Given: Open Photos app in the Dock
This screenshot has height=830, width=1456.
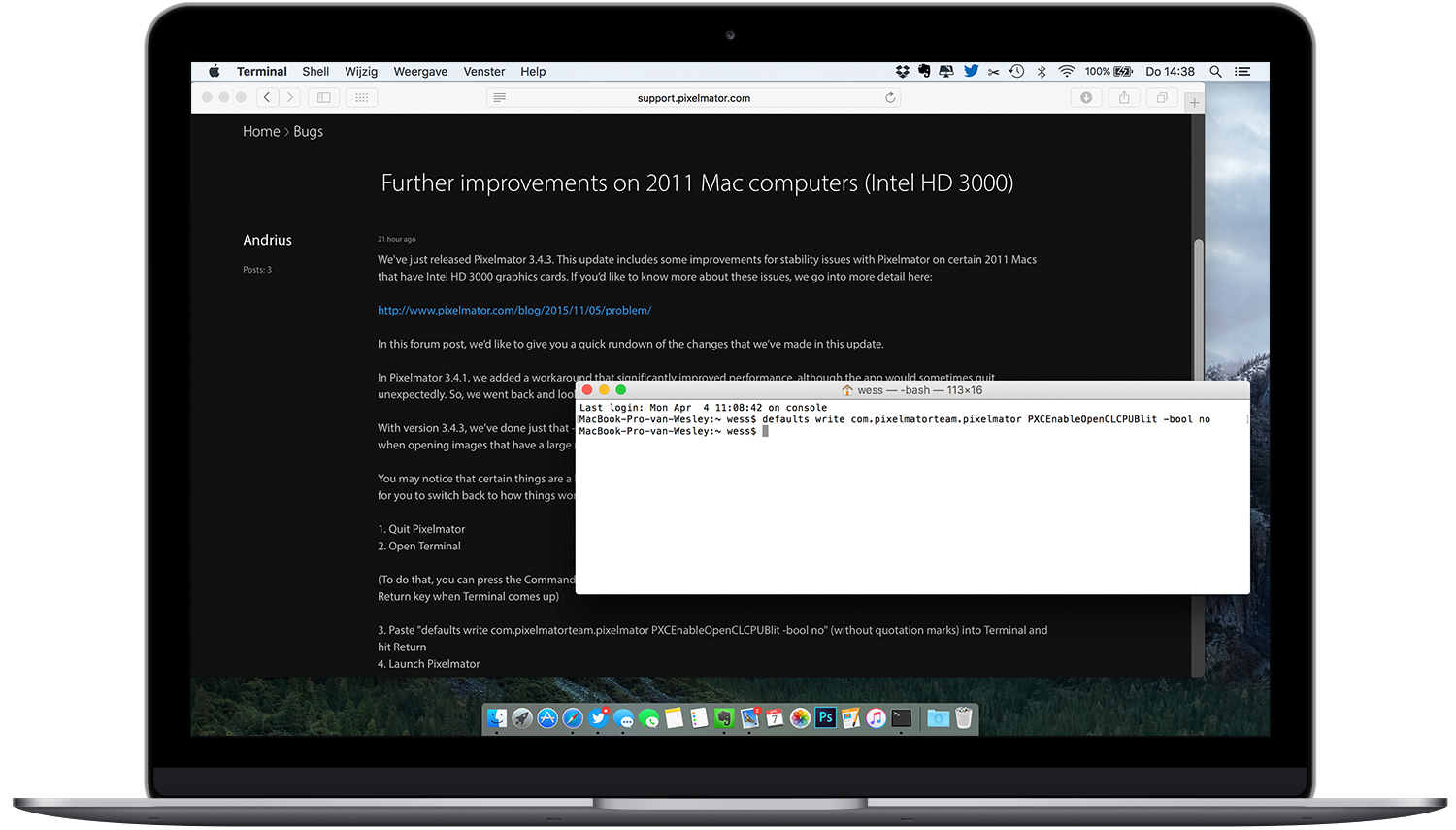Looking at the screenshot, I should point(800,718).
